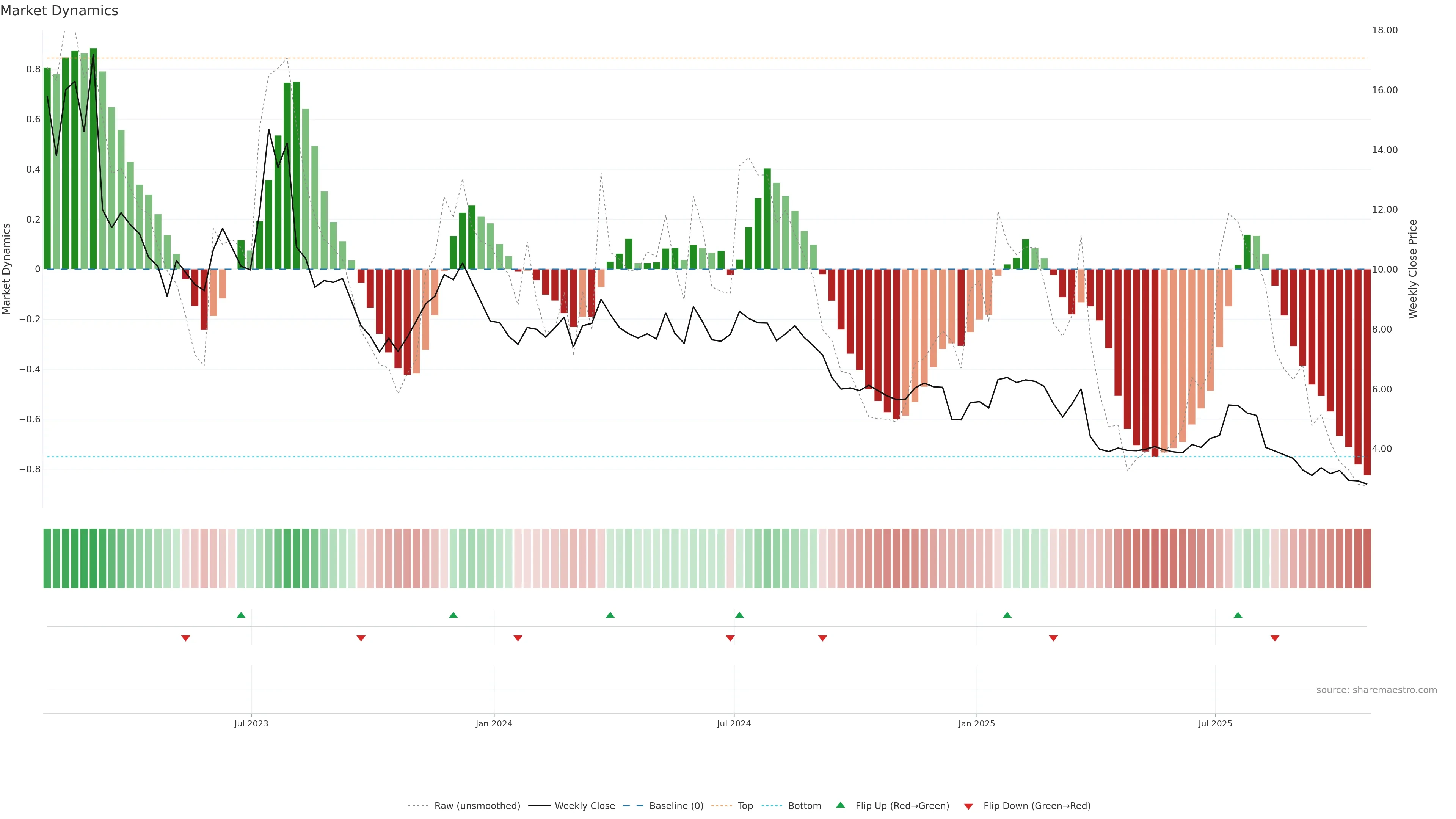
Task: Open the source: sharemaestro.com link
Action: click(1376, 690)
